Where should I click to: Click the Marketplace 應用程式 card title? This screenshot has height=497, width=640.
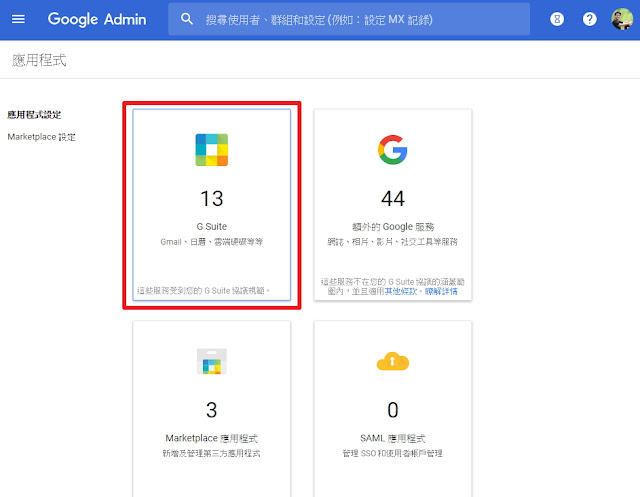click(211, 438)
